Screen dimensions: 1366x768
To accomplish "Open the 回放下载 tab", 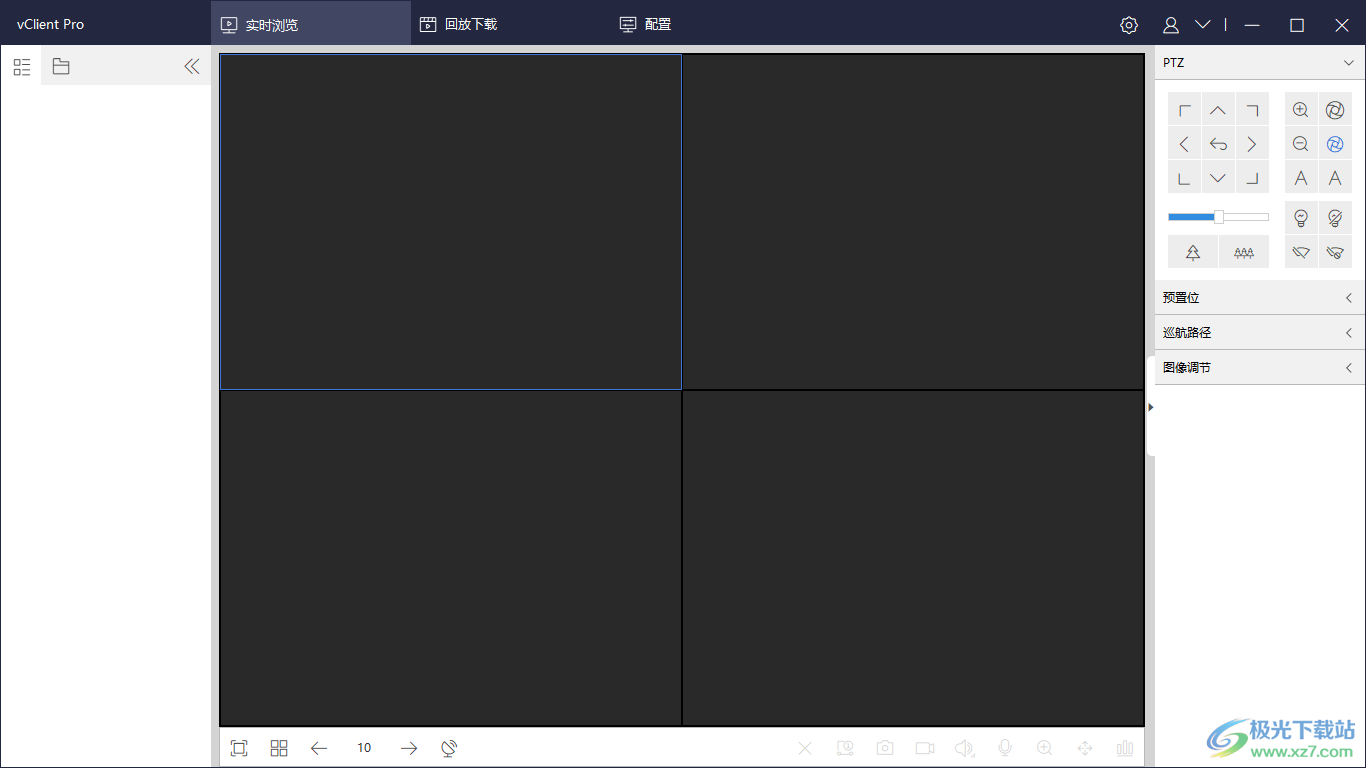I will pos(458,24).
